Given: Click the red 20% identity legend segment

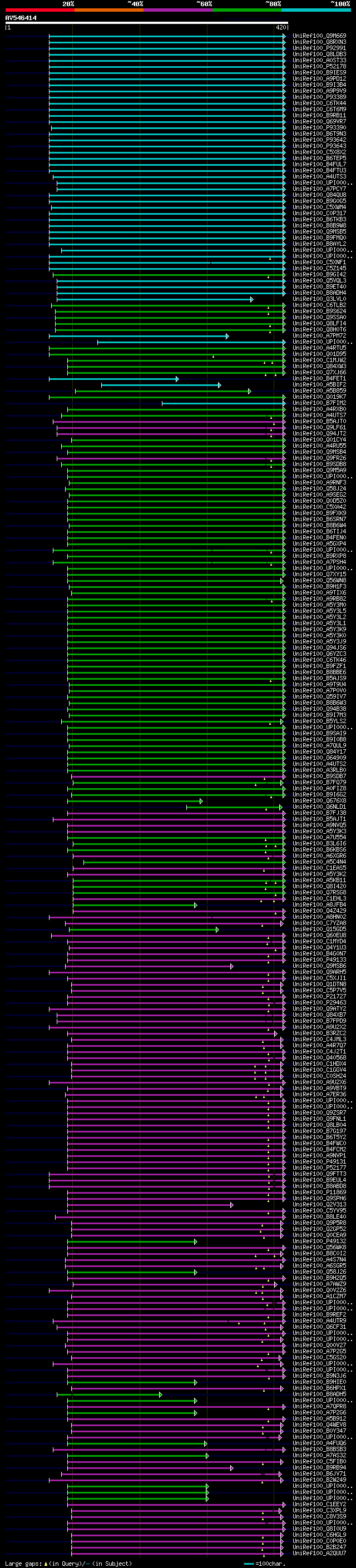Looking at the screenshot, I should (39, 10).
